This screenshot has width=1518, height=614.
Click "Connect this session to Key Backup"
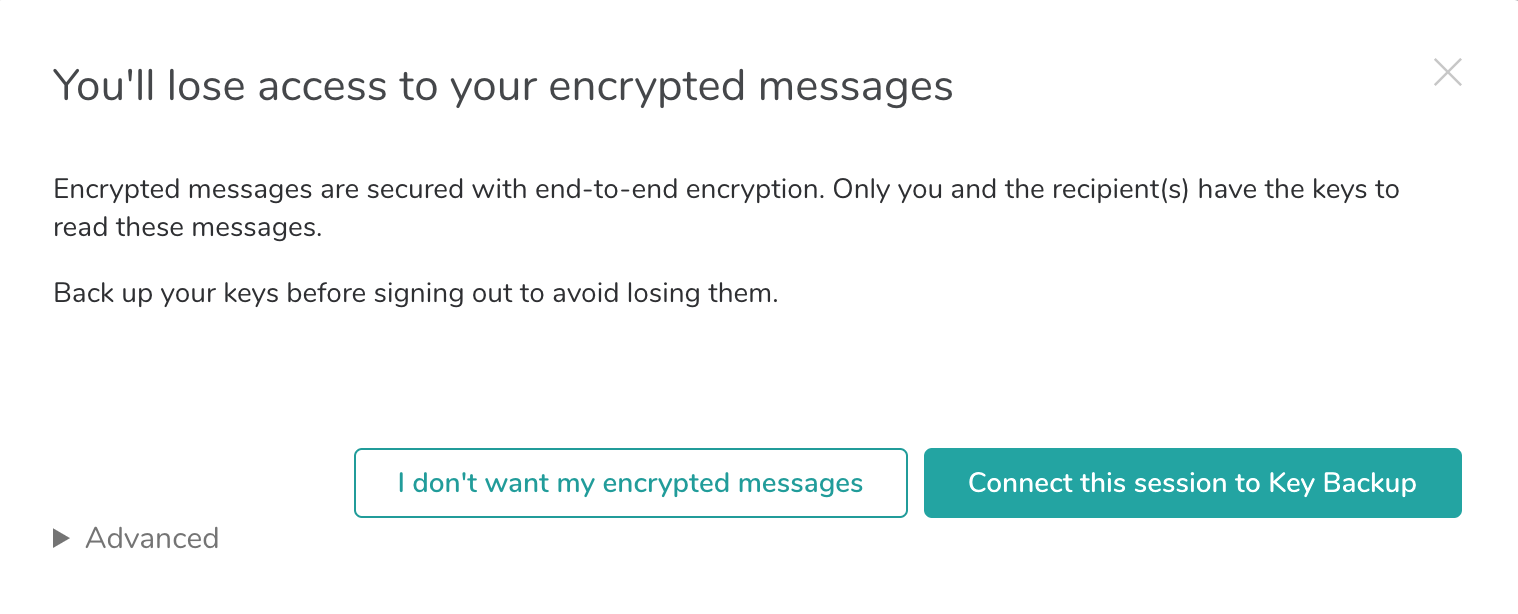click(1192, 483)
